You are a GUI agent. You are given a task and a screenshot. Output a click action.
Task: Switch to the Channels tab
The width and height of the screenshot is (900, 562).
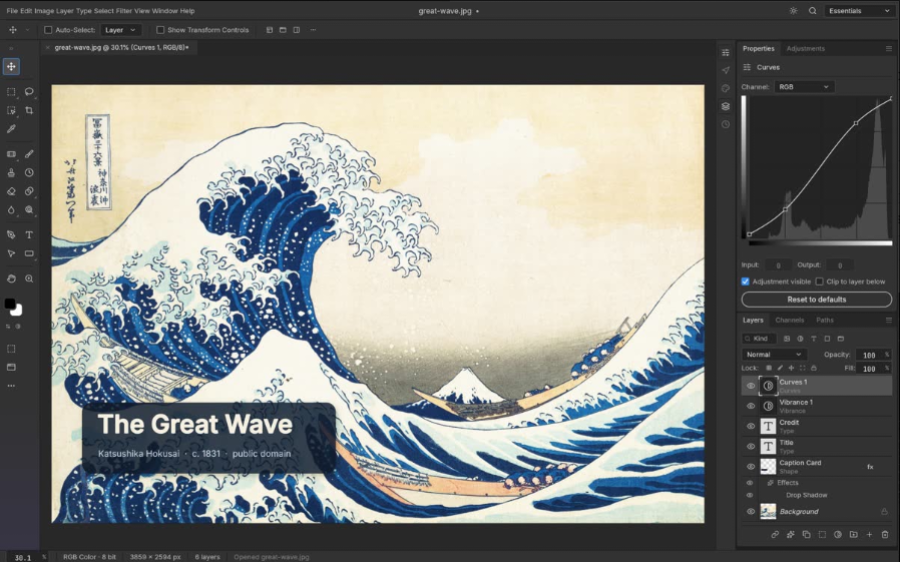pyautogui.click(x=789, y=320)
